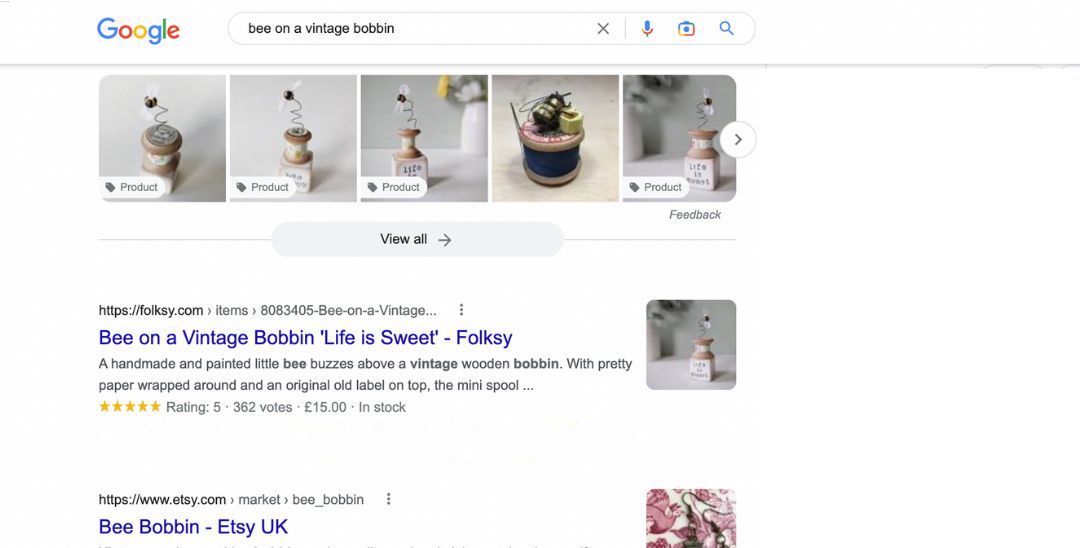Screen dimensions: 1080x548
Task: Open three-dot menu for Folksy result
Action: coord(461,310)
